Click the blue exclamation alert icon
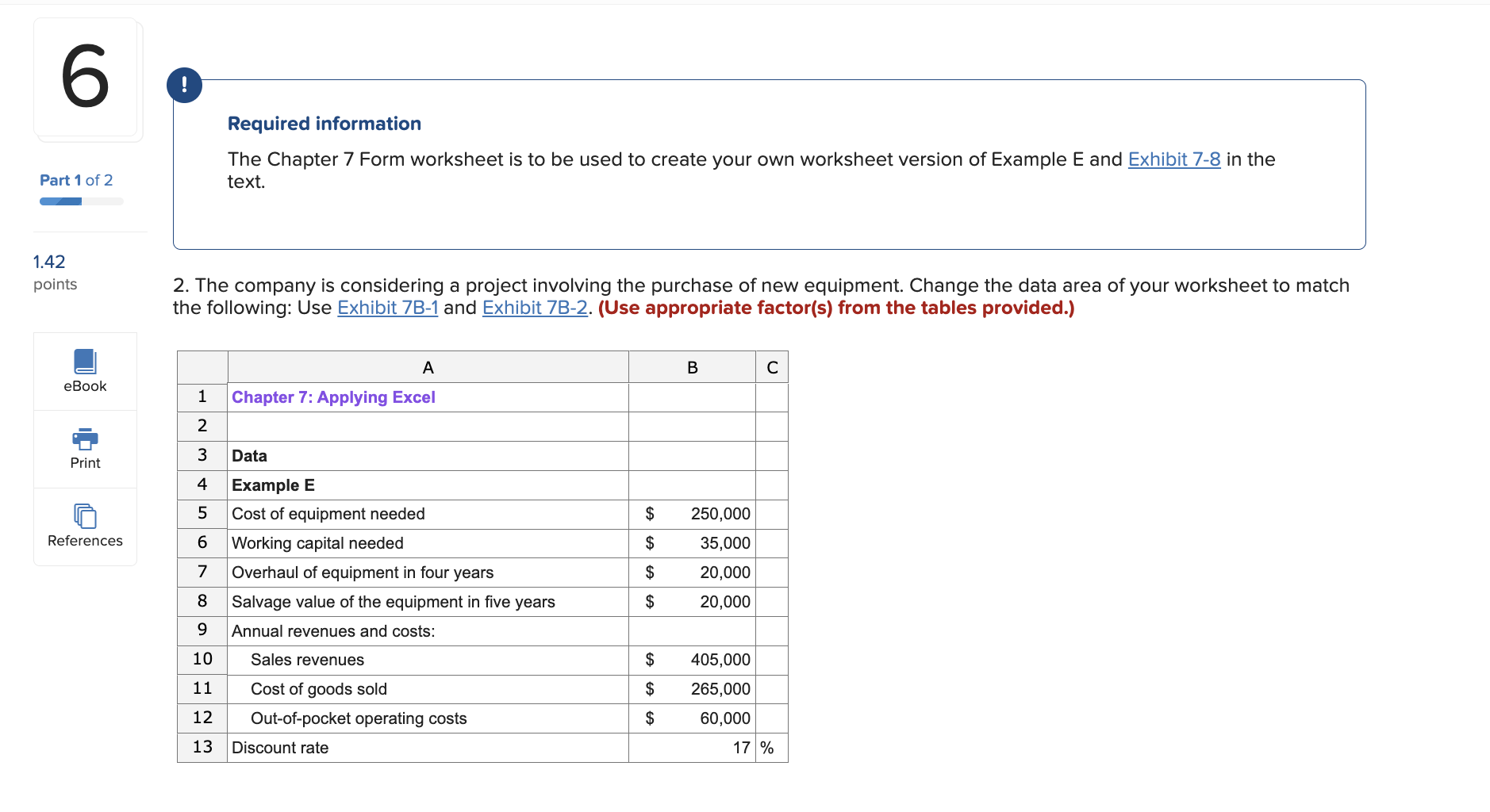The height and width of the screenshot is (812, 1490). point(184,85)
